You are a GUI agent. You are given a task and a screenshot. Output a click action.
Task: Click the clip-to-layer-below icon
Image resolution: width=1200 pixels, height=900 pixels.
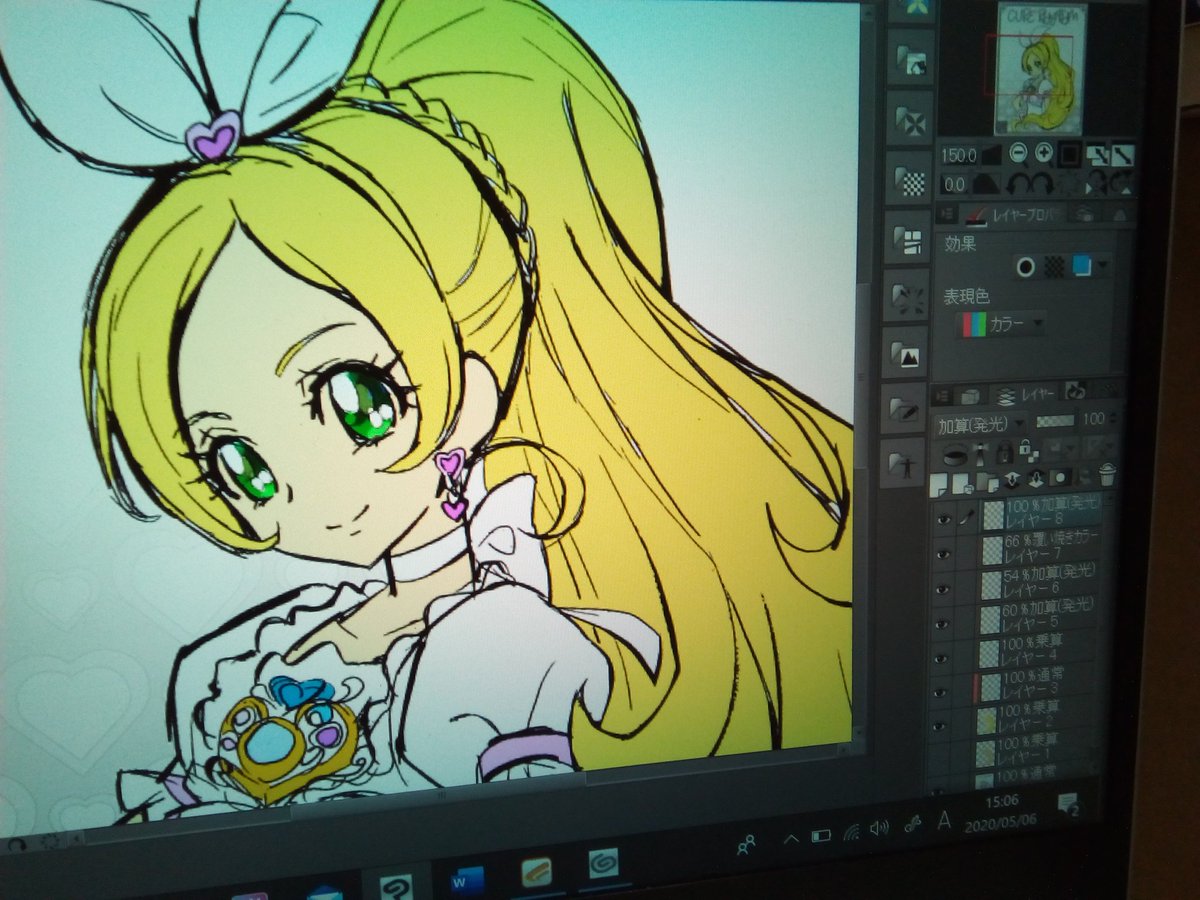pyautogui.click(x=956, y=458)
